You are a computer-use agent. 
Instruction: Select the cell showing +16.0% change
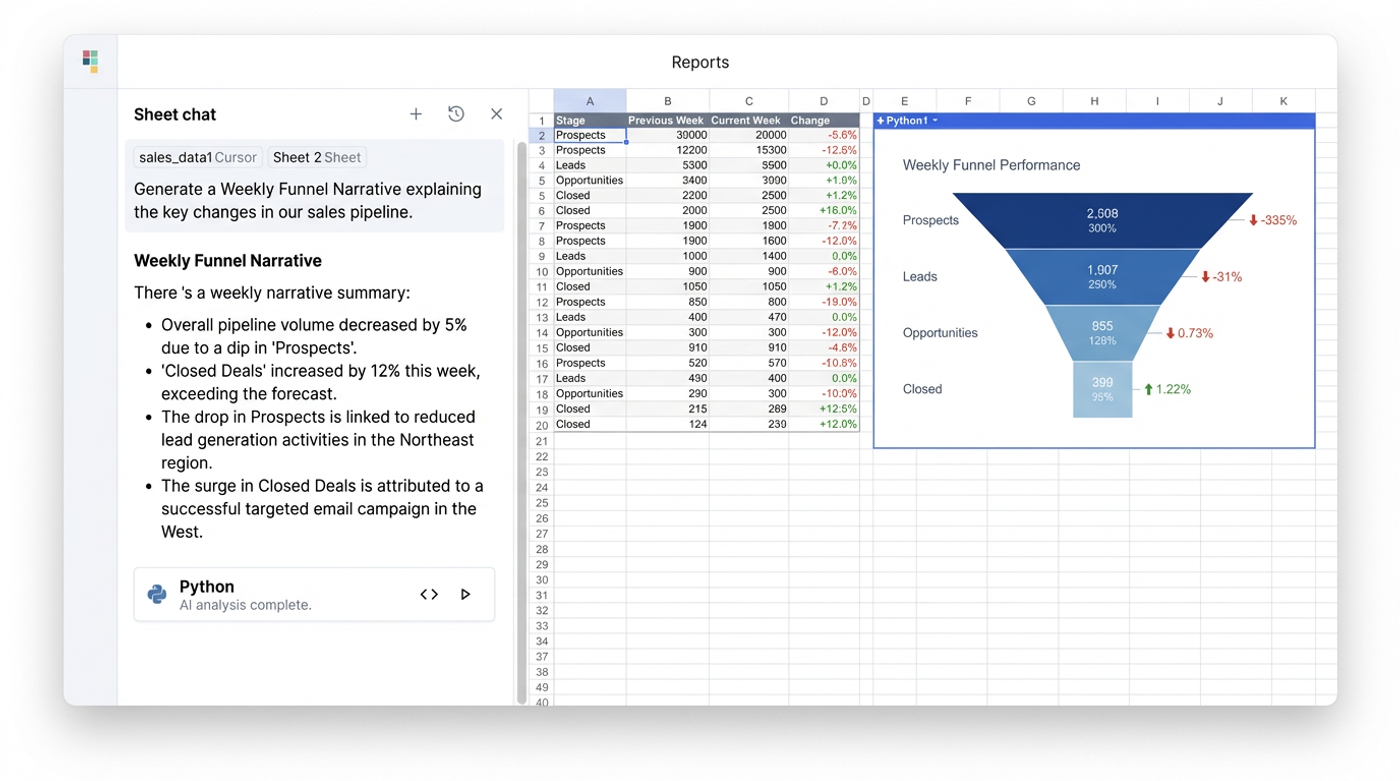pyautogui.click(x=824, y=211)
